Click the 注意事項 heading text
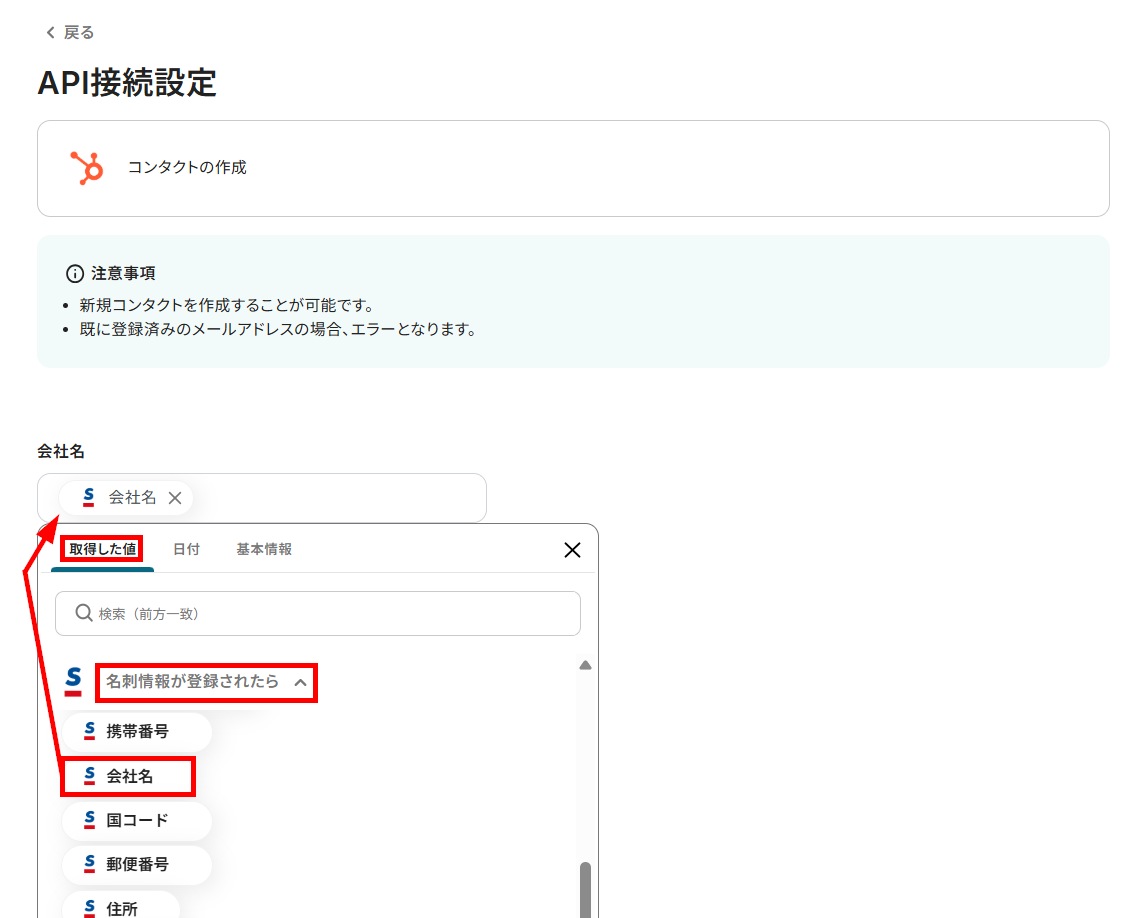 (123, 274)
